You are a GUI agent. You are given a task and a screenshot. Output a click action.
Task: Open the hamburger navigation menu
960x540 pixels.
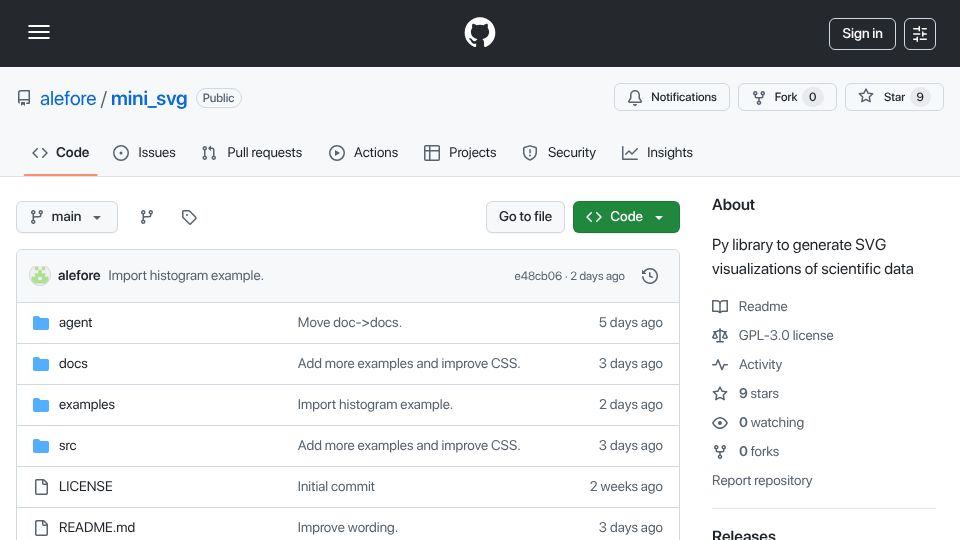39,32
